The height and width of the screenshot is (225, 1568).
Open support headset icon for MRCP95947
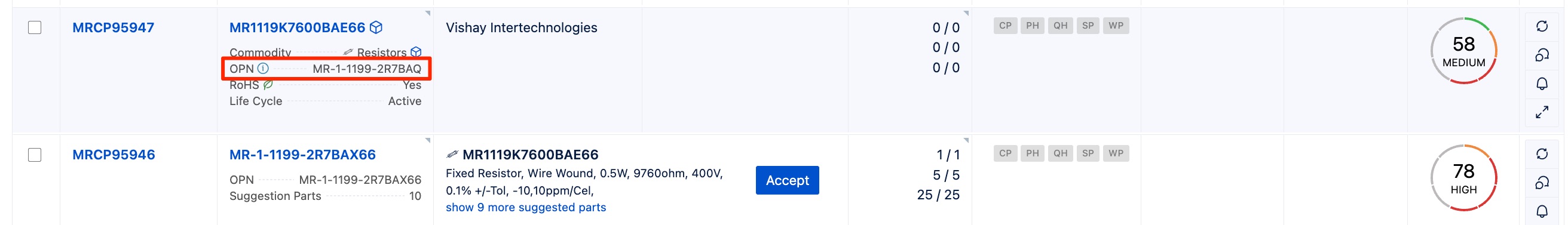click(x=1541, y=55)
